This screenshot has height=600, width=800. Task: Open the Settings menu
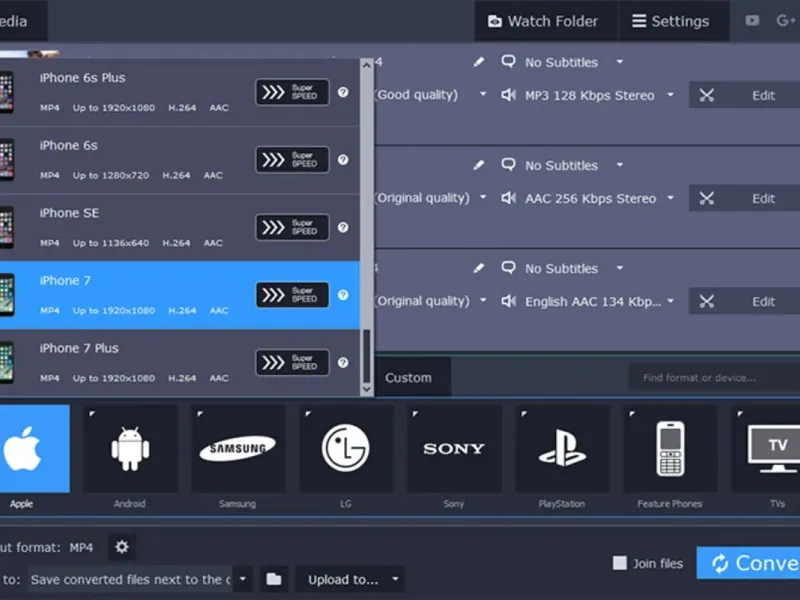pyautogui.click(x=673, y=21)
